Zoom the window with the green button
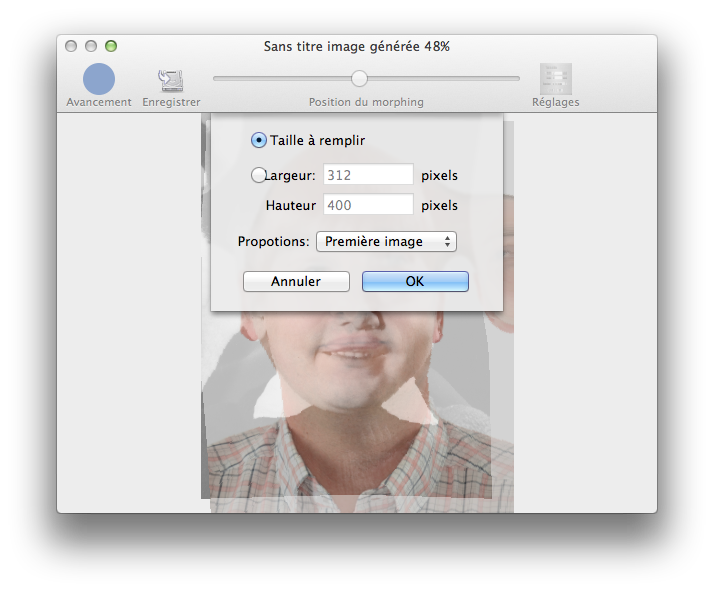The image size is (714, 592). [x=111, y=46]
